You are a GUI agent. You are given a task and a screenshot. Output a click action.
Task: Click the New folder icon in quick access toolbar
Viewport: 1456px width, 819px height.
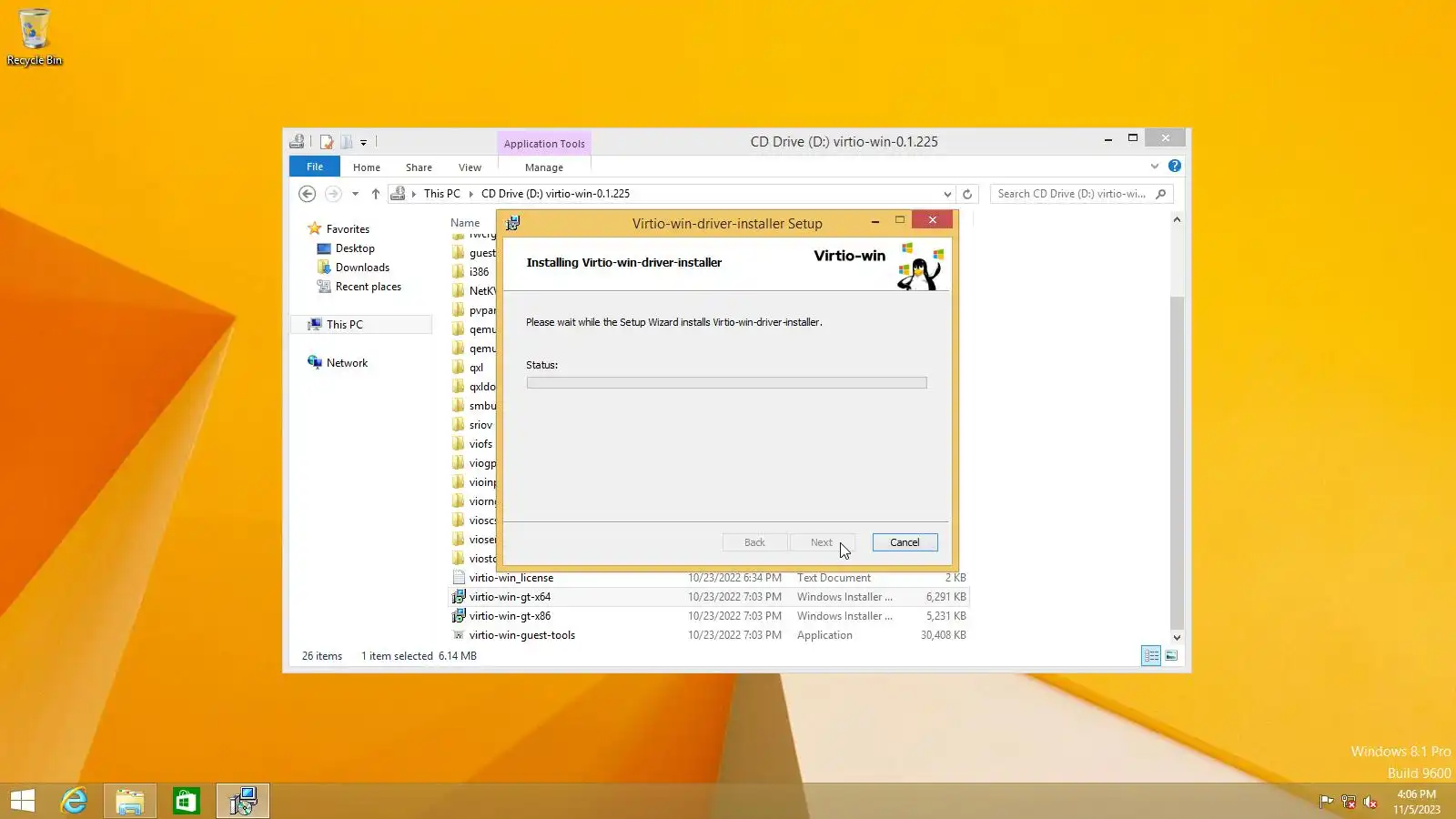click(x=346, y=142)
